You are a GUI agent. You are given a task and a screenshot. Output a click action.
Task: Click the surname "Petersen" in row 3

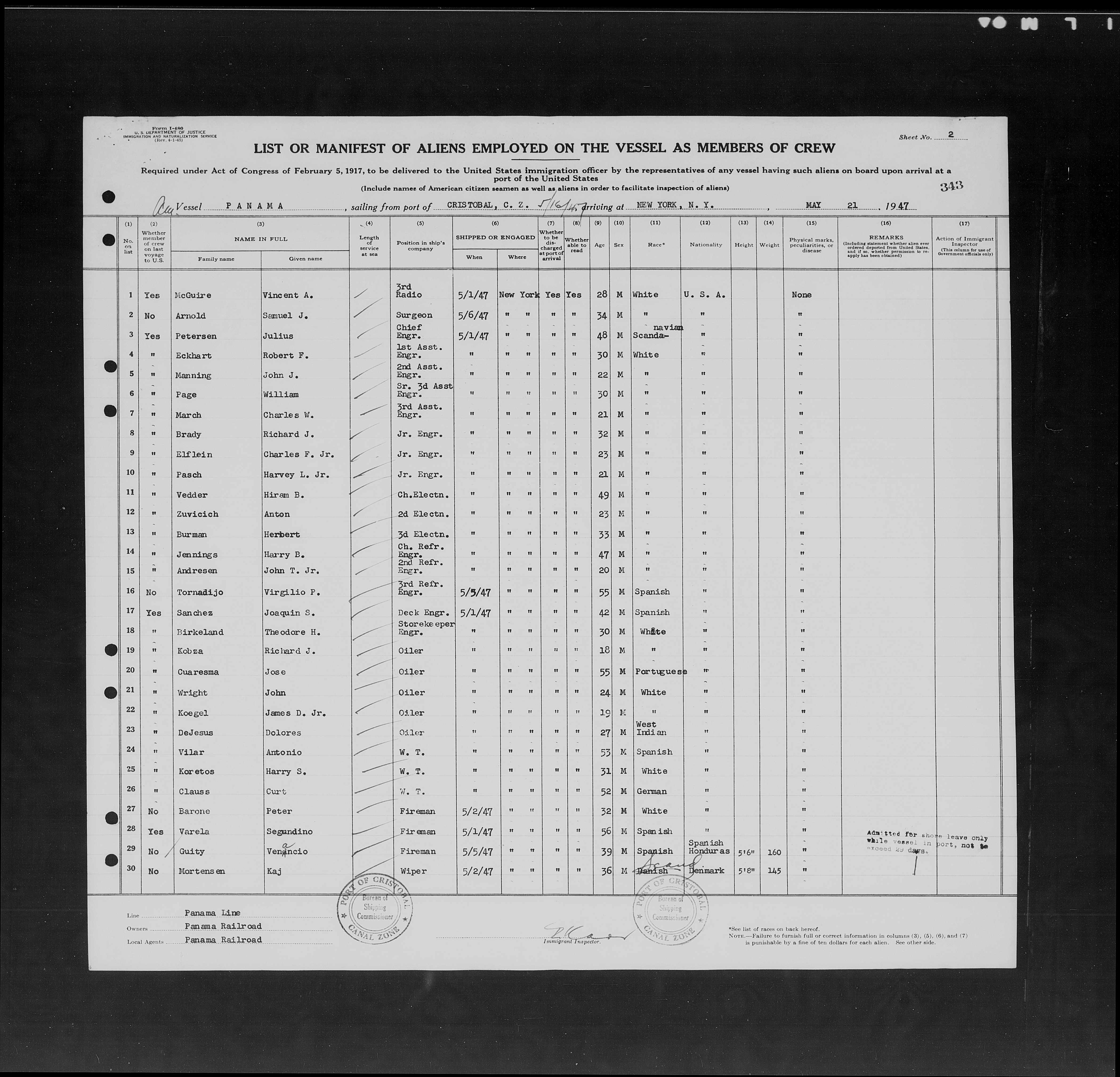click(x=196, y=337)
